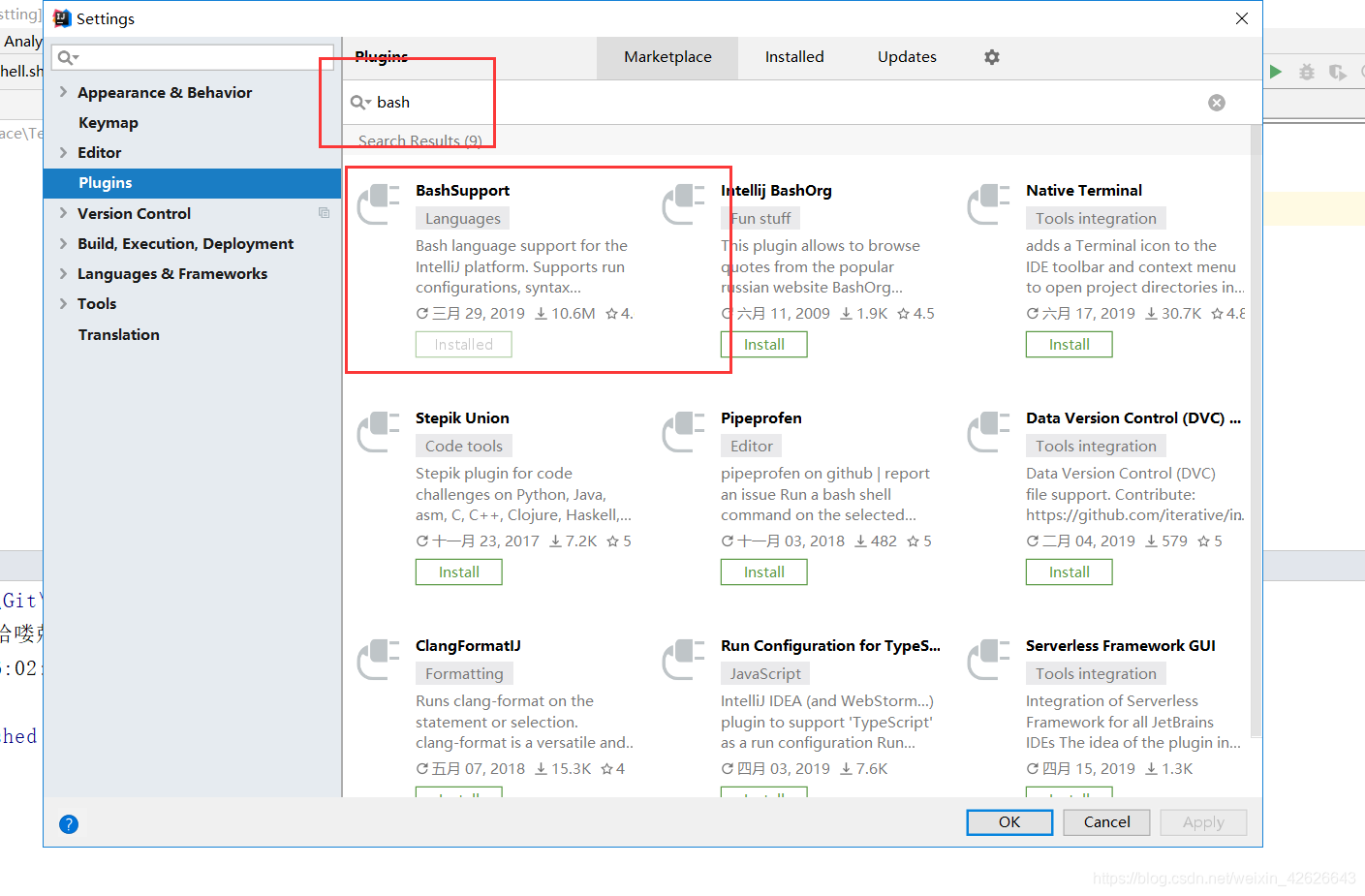The image size is (1365, 896).
Task: Click the plugin search magnifier icon
Action: (x=359, y=103)
